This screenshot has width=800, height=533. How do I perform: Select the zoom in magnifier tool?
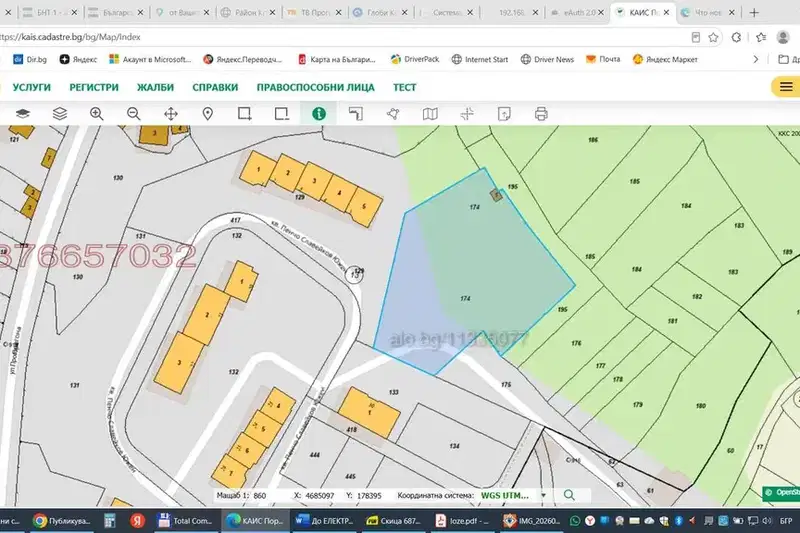pyautogui.click(x=96, y=113)
